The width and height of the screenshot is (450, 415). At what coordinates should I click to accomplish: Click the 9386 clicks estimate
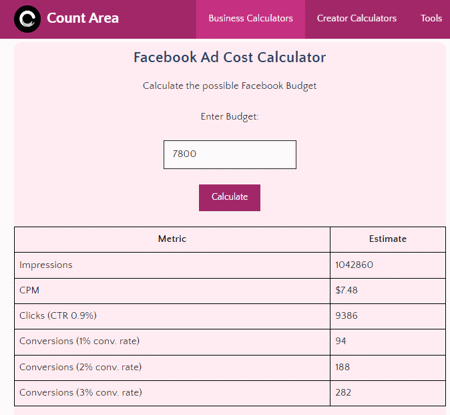tap(346, 316)
